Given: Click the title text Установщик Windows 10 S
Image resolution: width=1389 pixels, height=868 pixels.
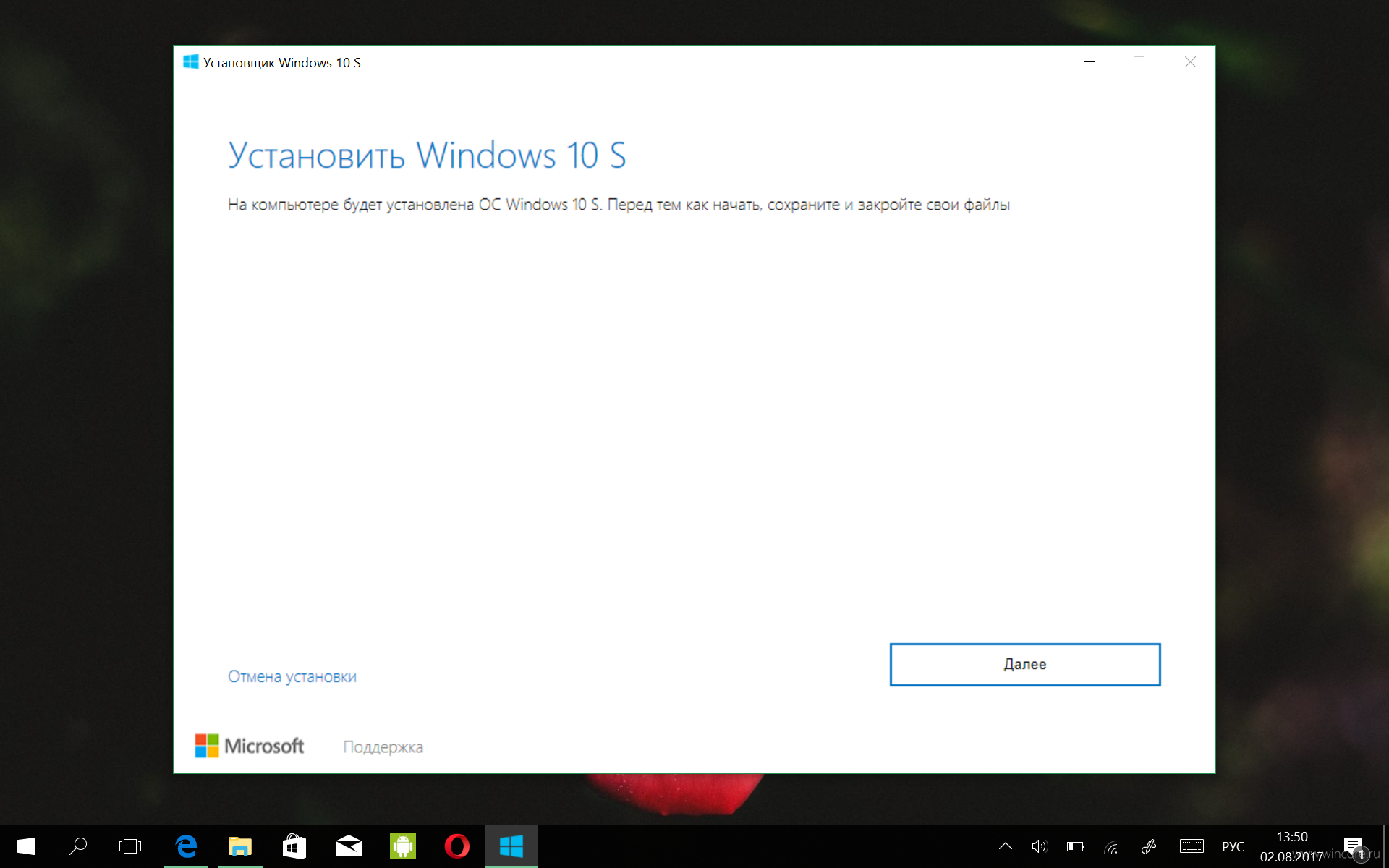Looking at the screenshot, I should (x=282, y=63).
